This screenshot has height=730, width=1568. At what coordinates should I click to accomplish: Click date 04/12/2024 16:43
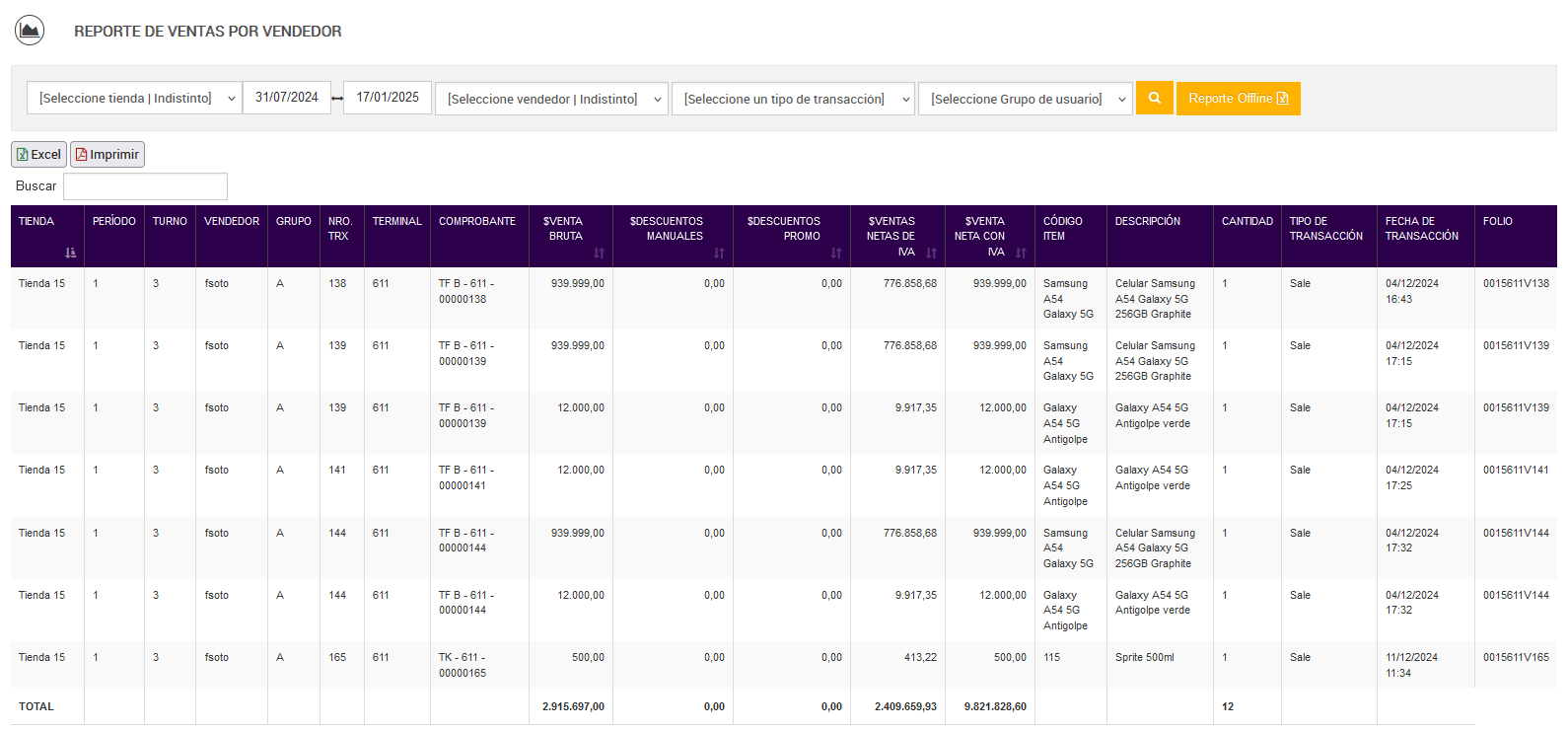click(x=1411, y=291)
